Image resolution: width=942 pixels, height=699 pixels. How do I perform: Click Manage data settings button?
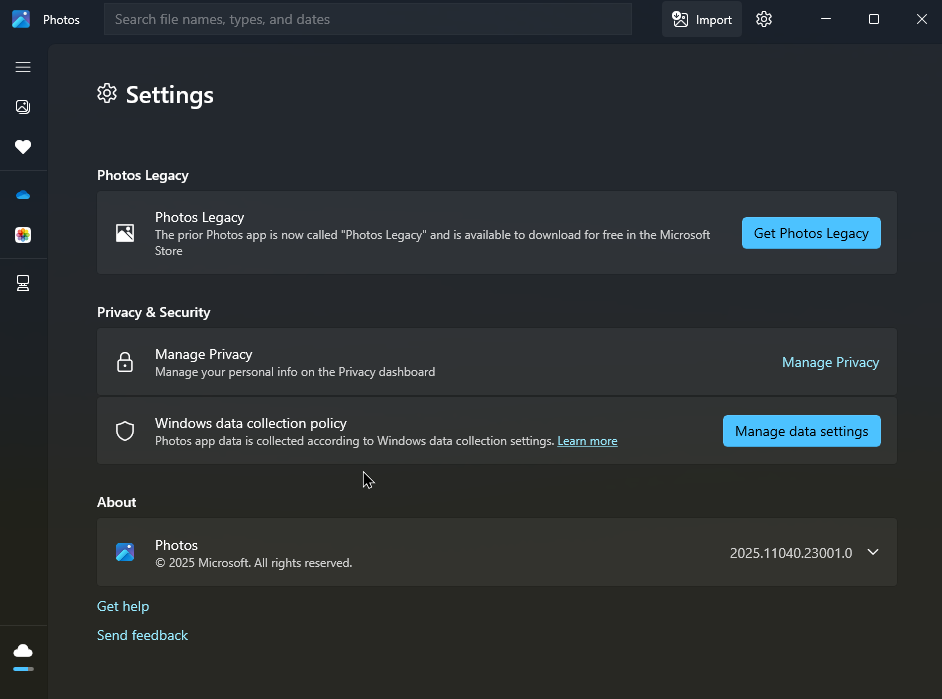coord(801,431)
